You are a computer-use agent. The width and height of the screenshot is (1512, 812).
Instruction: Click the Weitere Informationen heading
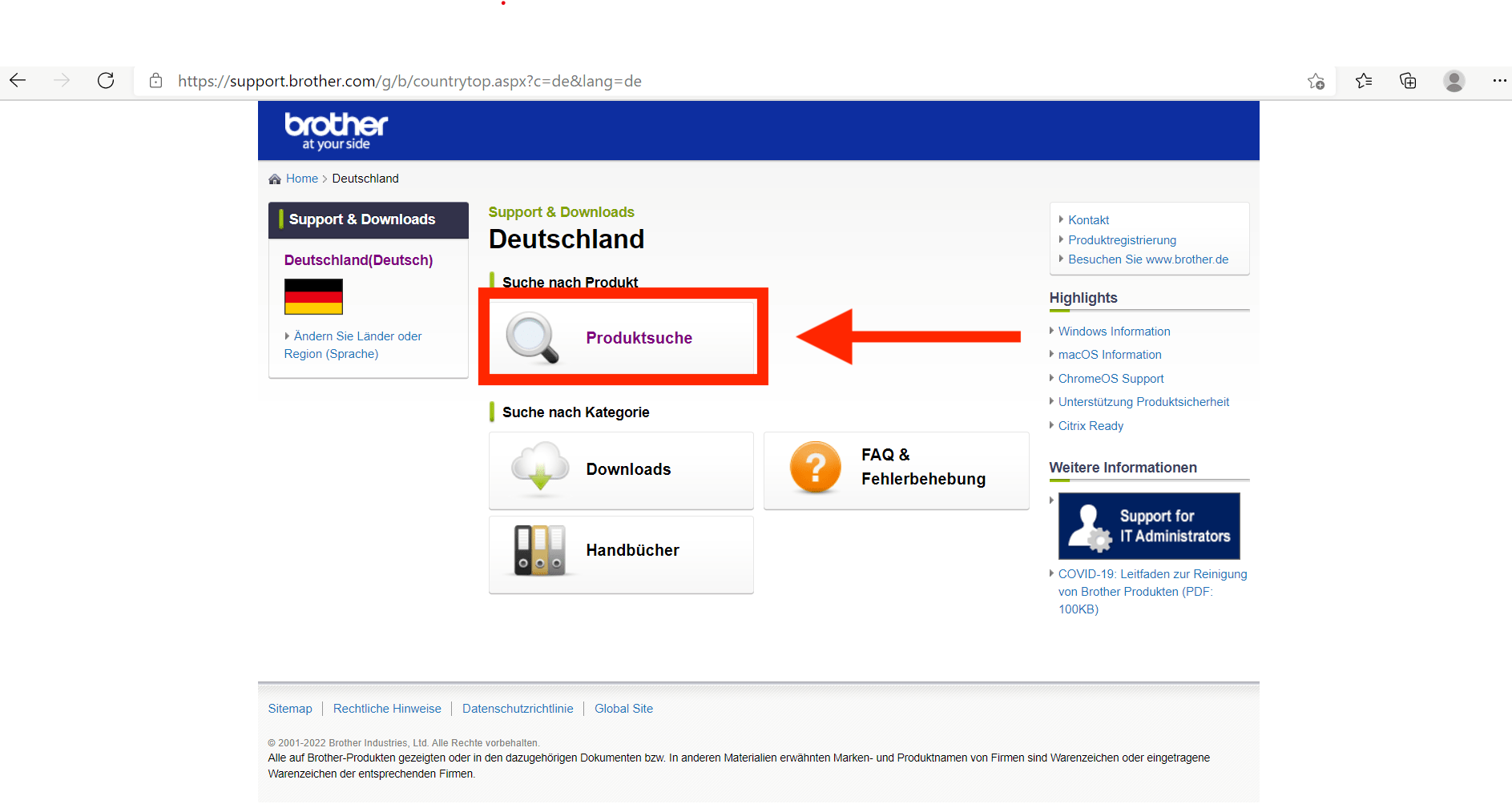(1123, 468)
